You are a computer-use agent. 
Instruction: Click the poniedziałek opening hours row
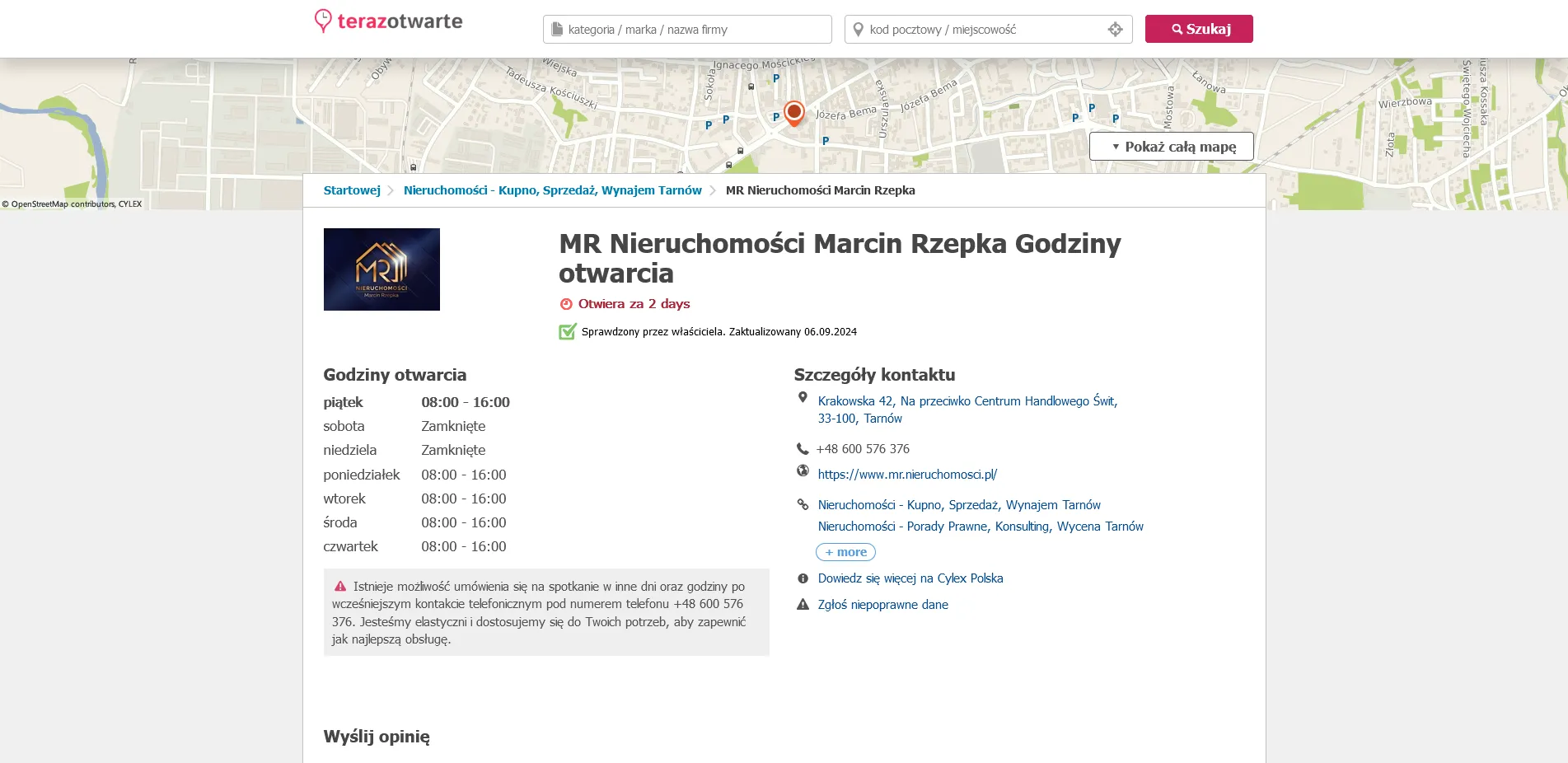(x=415, y=475)
